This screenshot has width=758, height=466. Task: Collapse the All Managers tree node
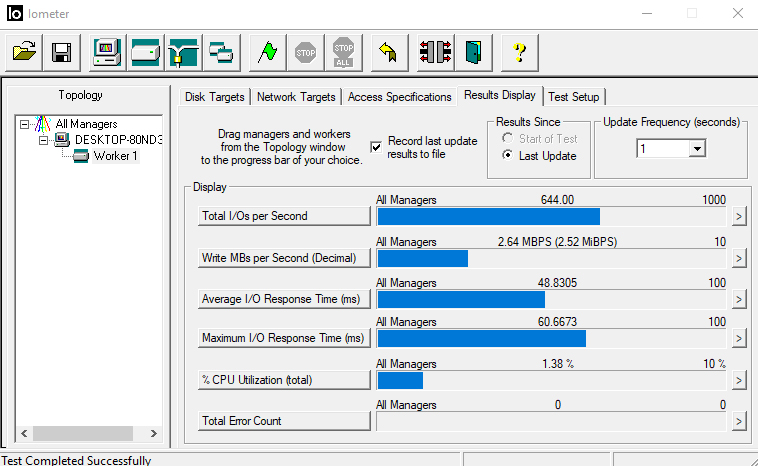[x=25, y=124]
